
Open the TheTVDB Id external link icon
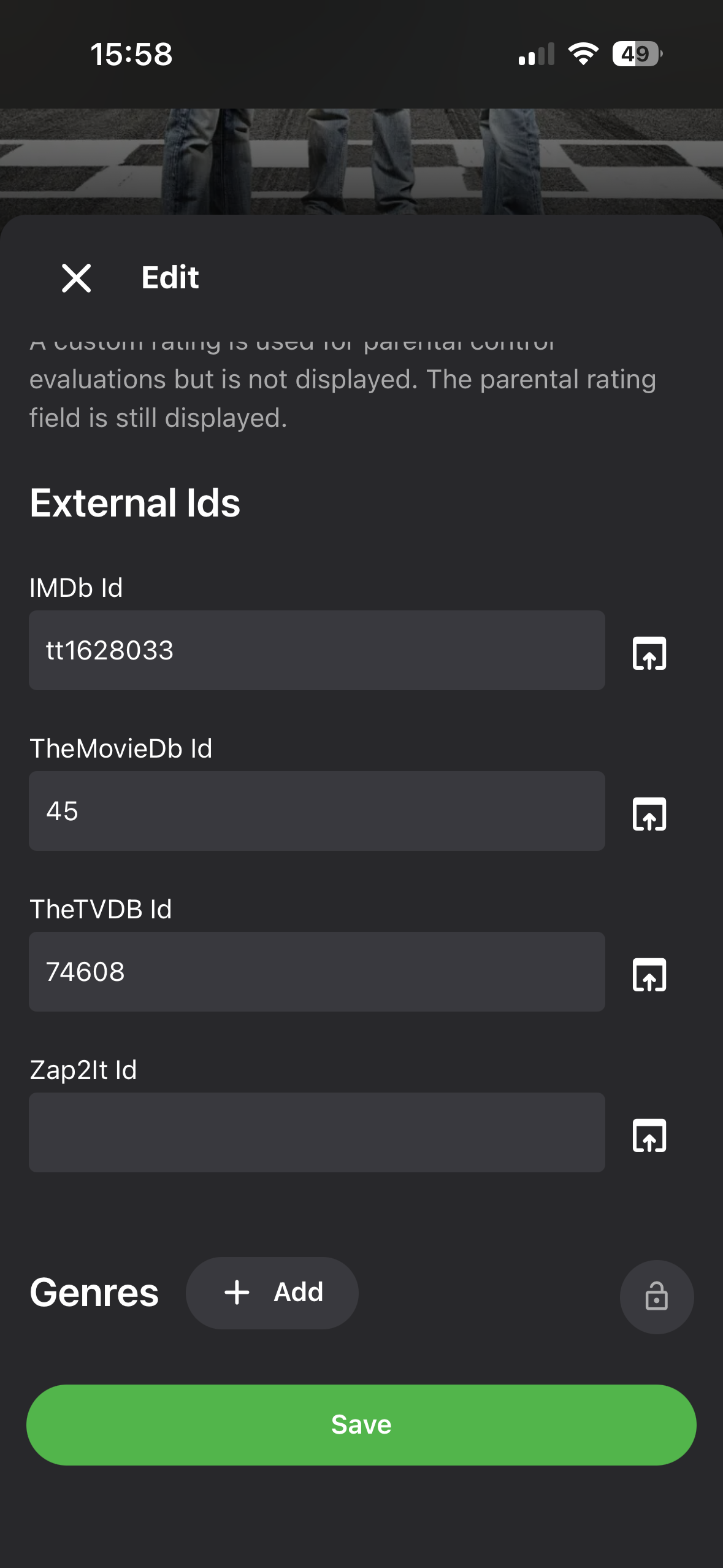pos(649,974)
